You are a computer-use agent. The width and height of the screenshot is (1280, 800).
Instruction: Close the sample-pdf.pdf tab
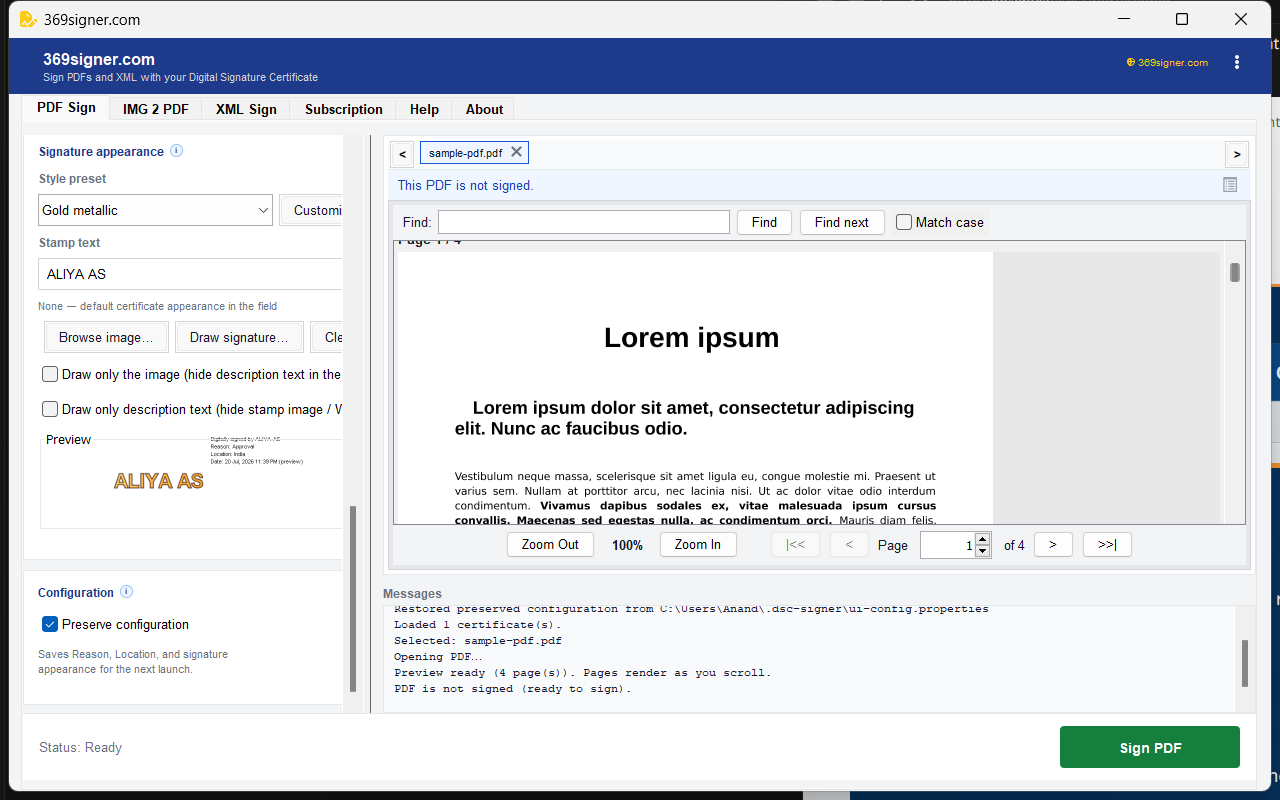516,152
